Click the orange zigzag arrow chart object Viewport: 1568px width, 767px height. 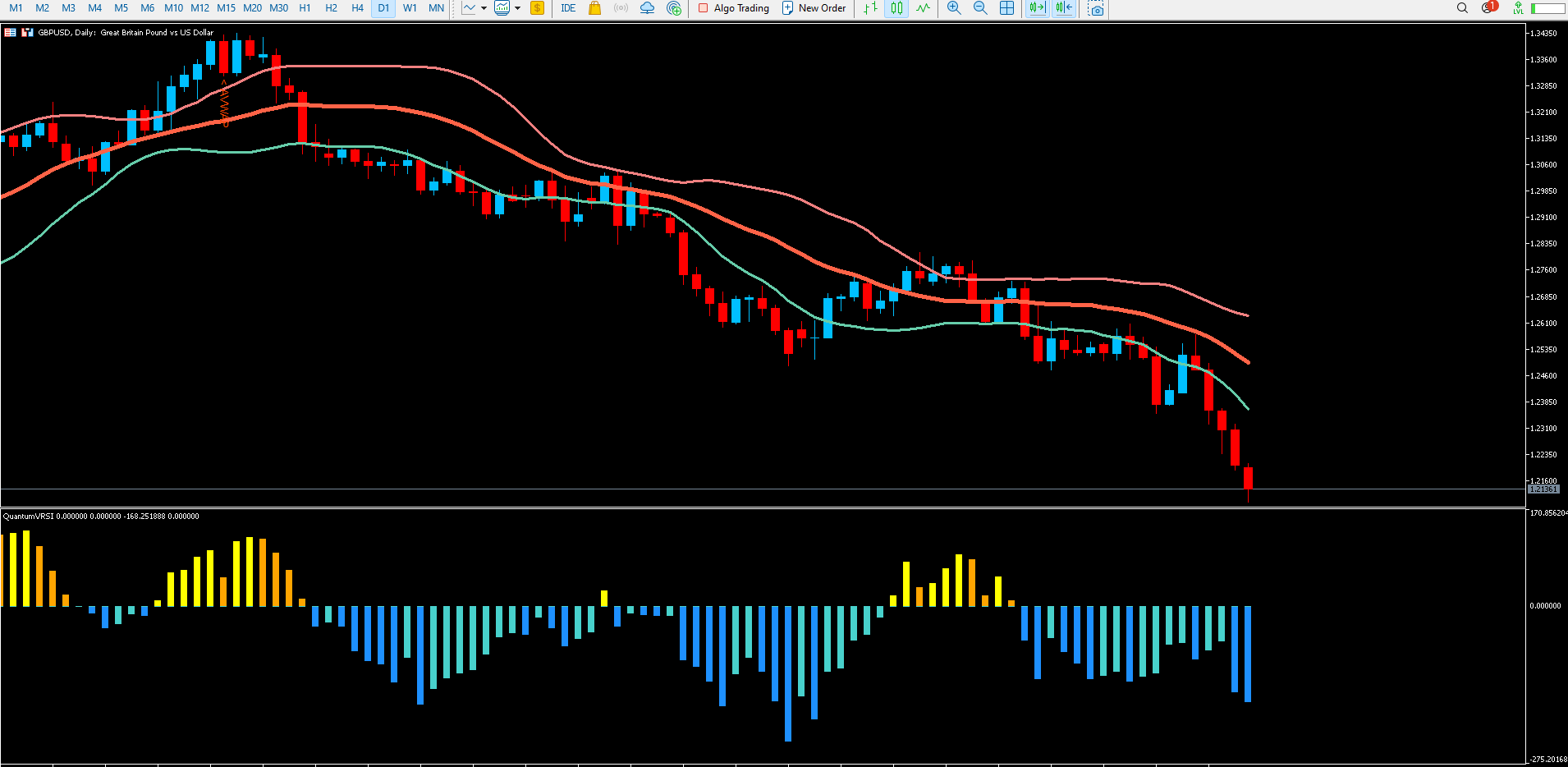[x=224, y=103]
